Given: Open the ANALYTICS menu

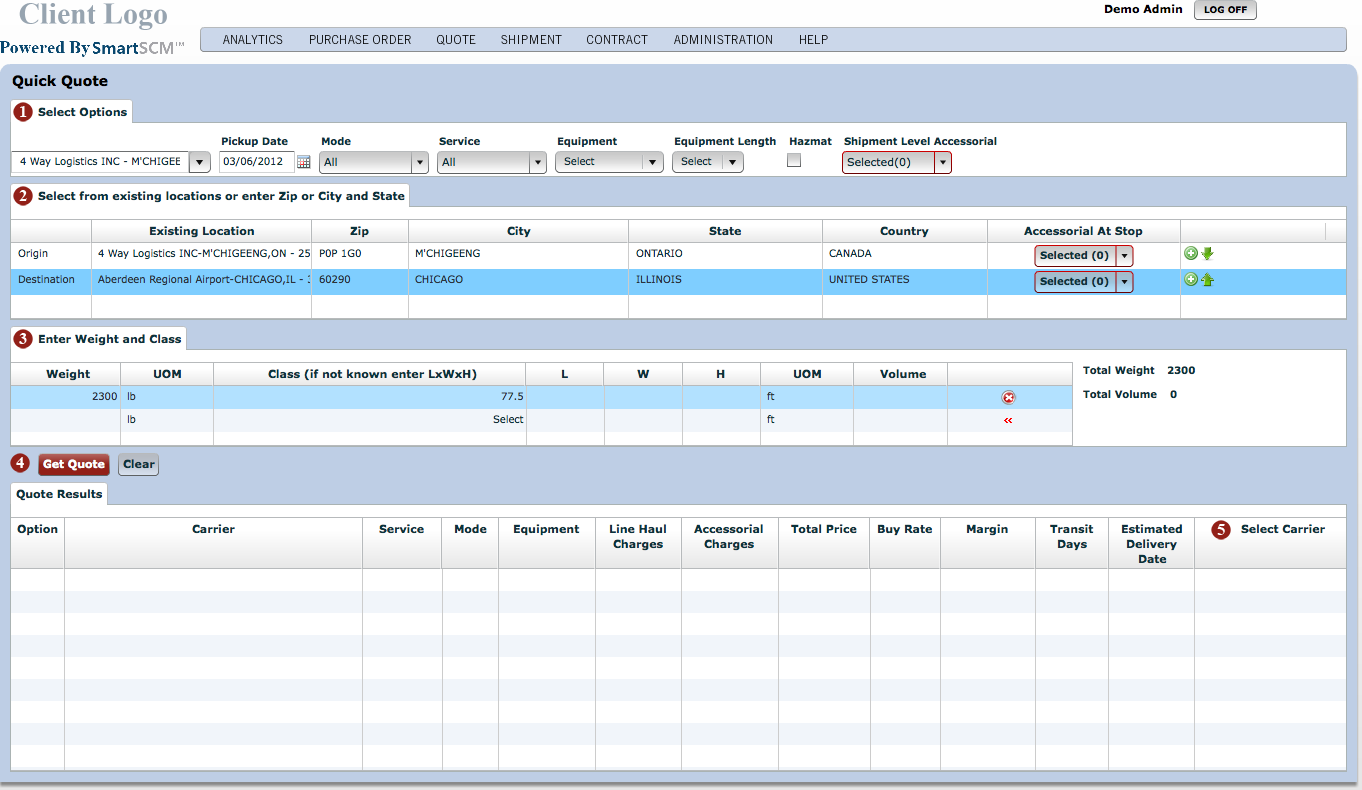Looking at the screenshot, I should point(252,40).
